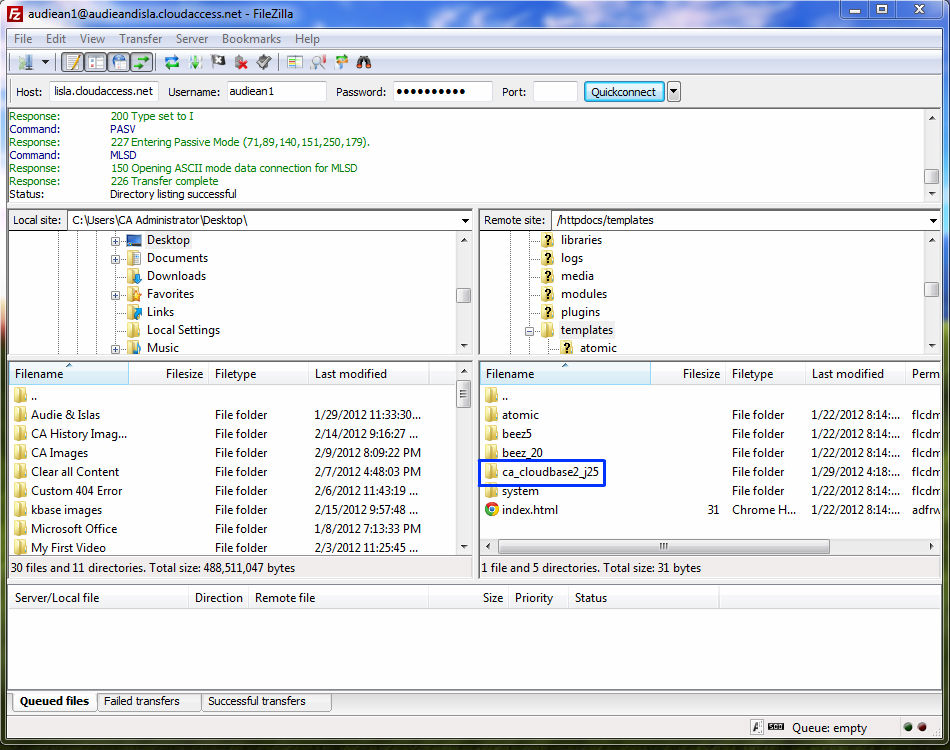Click the question-mark icon beside libraries
The width and height of the screenshot is (950, 750).
click(x=548, y=240)
